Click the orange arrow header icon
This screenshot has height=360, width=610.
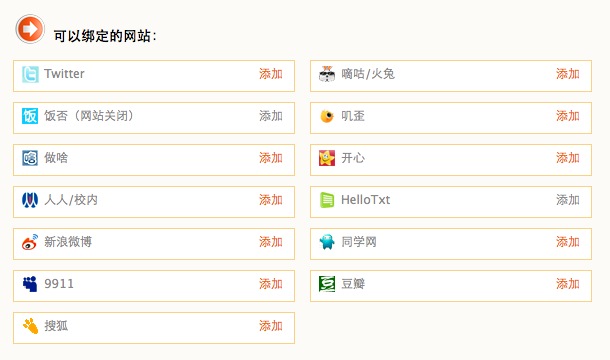30,29
